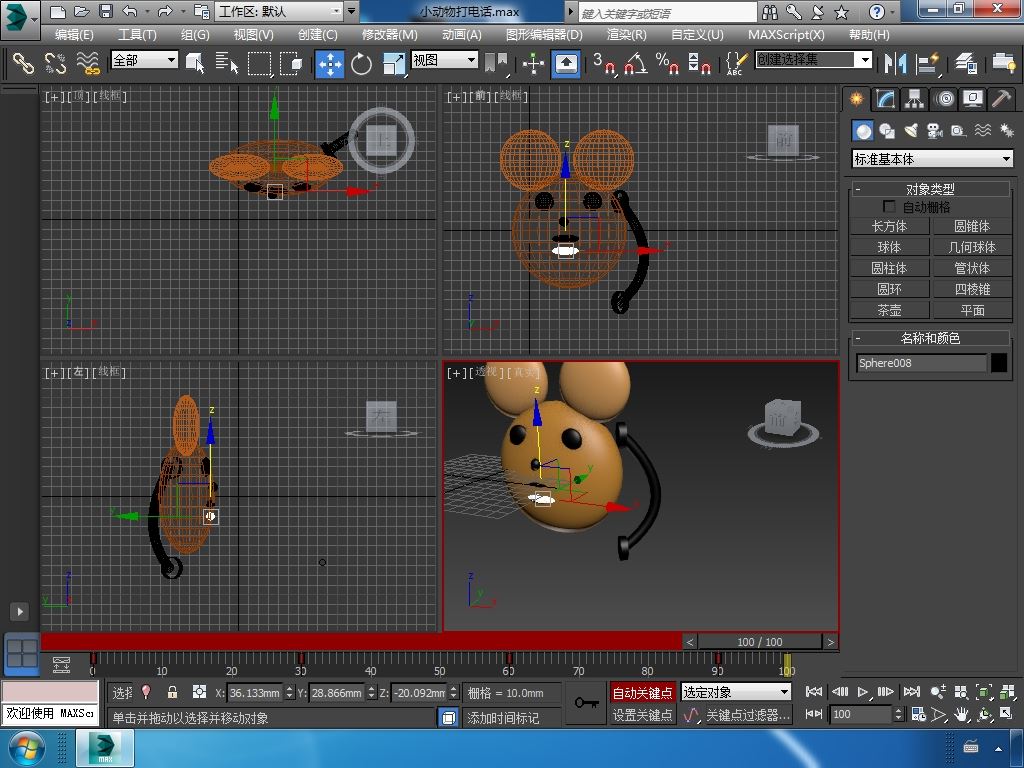Click the black object color swatch
Viewport: 1024px width, 768px height.
coord(999,363)
